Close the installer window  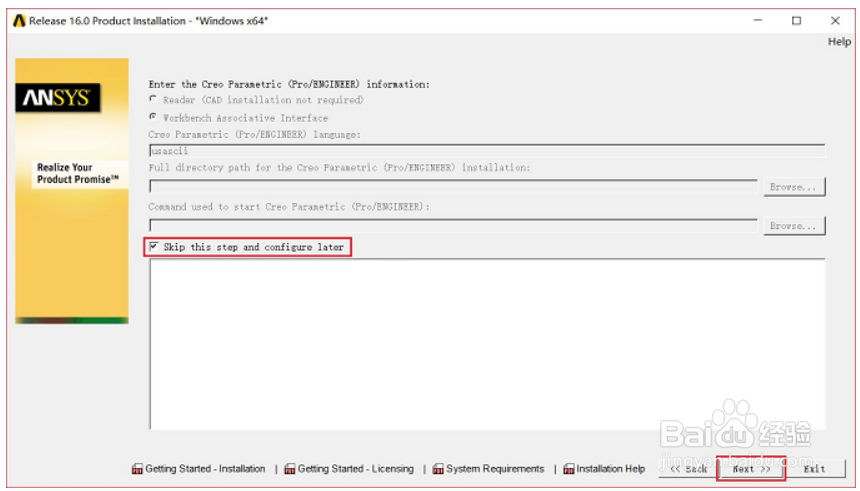click(835, 21)
